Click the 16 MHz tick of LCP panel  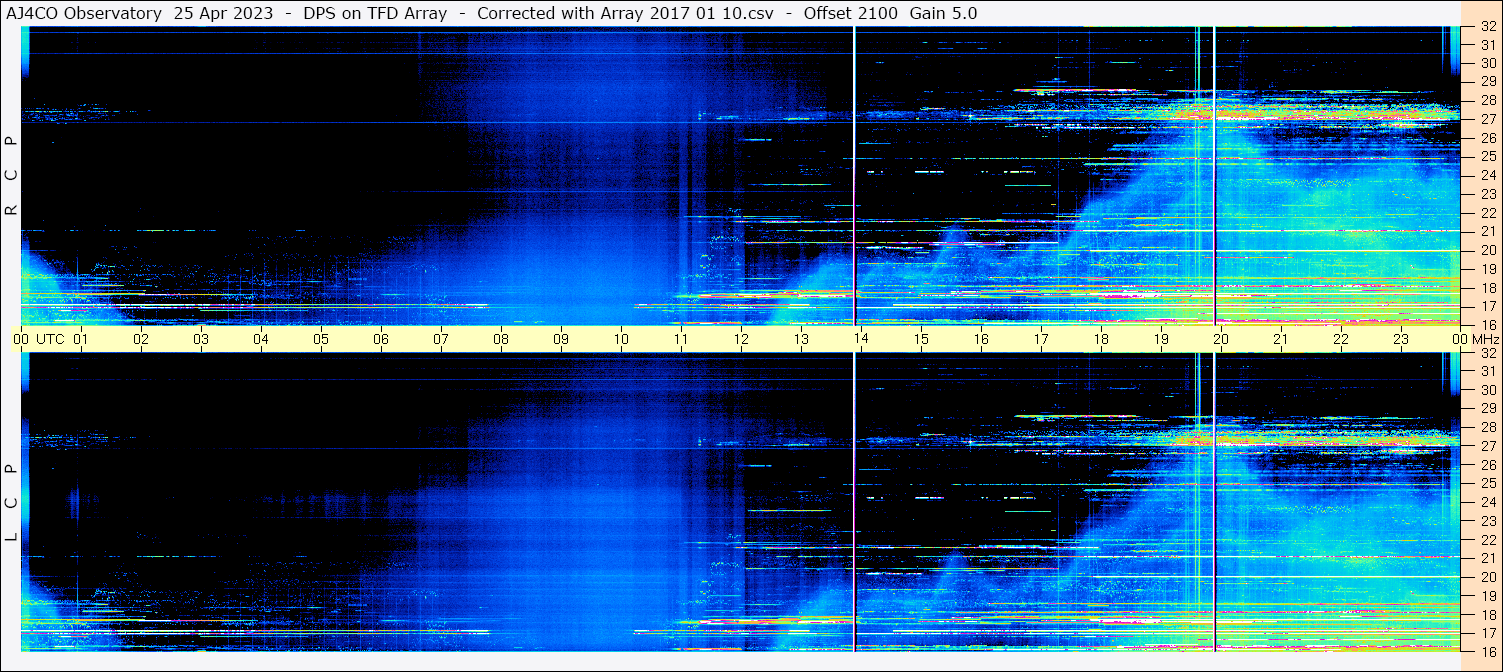tap(1488, 651)
